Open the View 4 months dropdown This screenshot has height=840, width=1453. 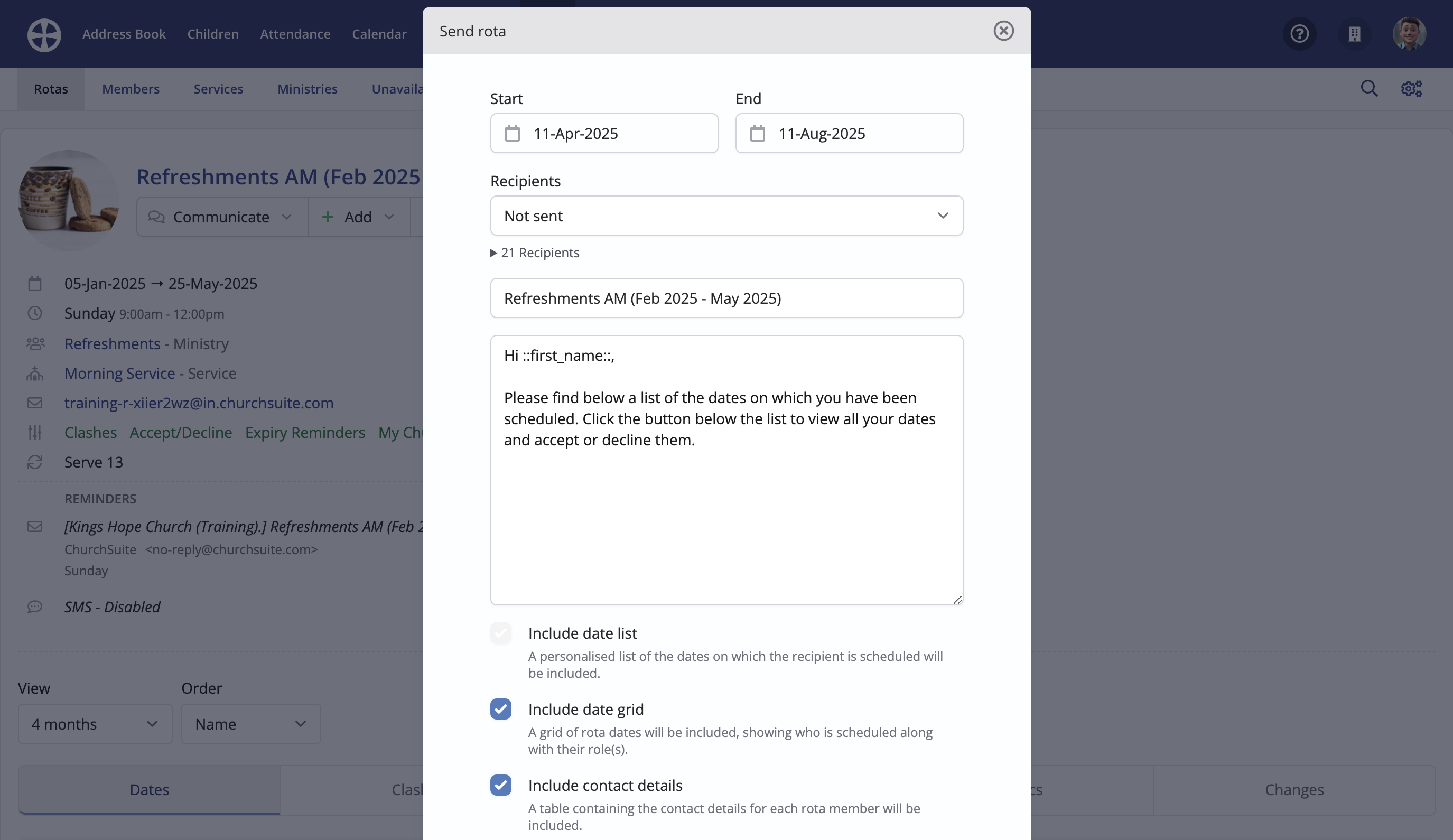tap(95, 724)
